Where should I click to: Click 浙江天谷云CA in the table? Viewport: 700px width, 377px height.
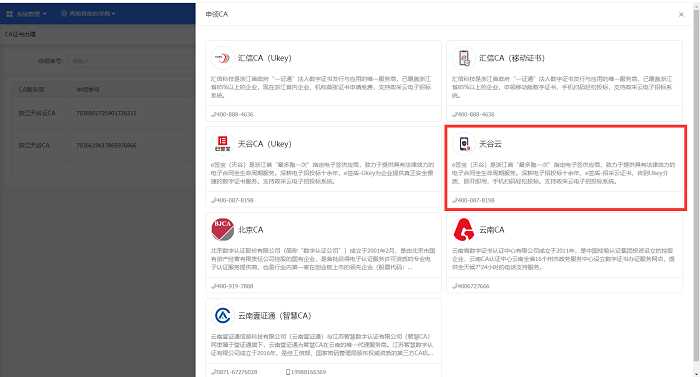point(37,113)
